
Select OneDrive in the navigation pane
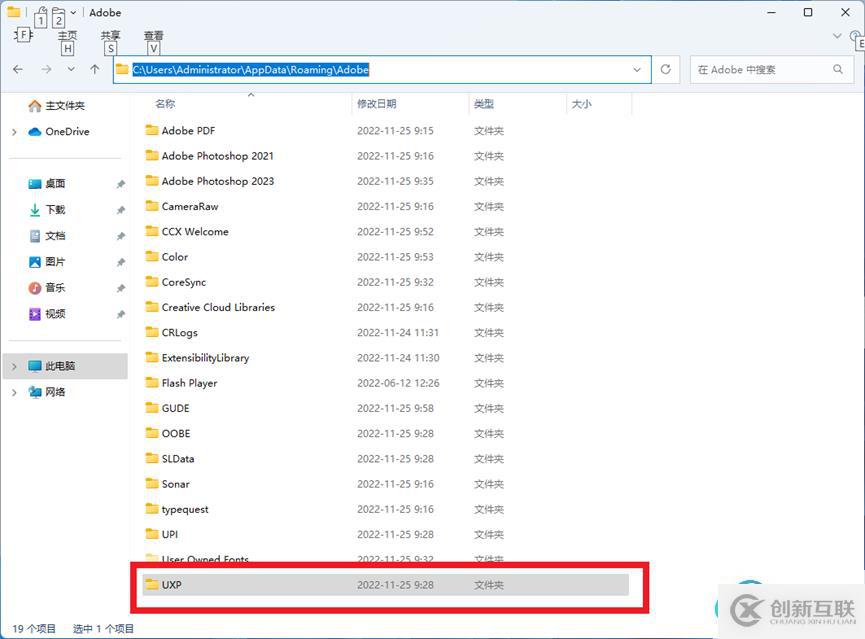(x=67, y=131)
